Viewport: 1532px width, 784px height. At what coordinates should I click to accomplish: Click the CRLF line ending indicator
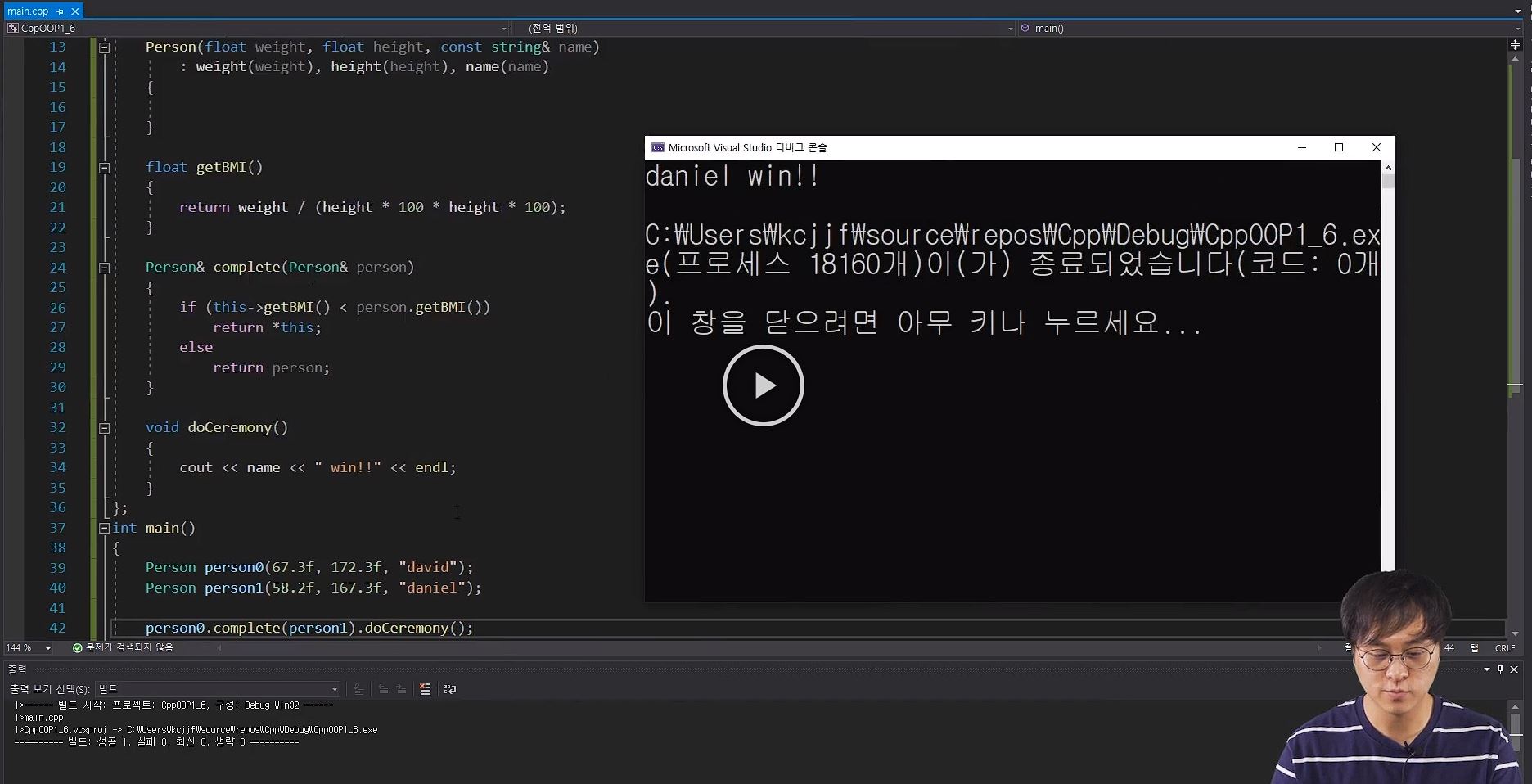(x=1505, y=647)
